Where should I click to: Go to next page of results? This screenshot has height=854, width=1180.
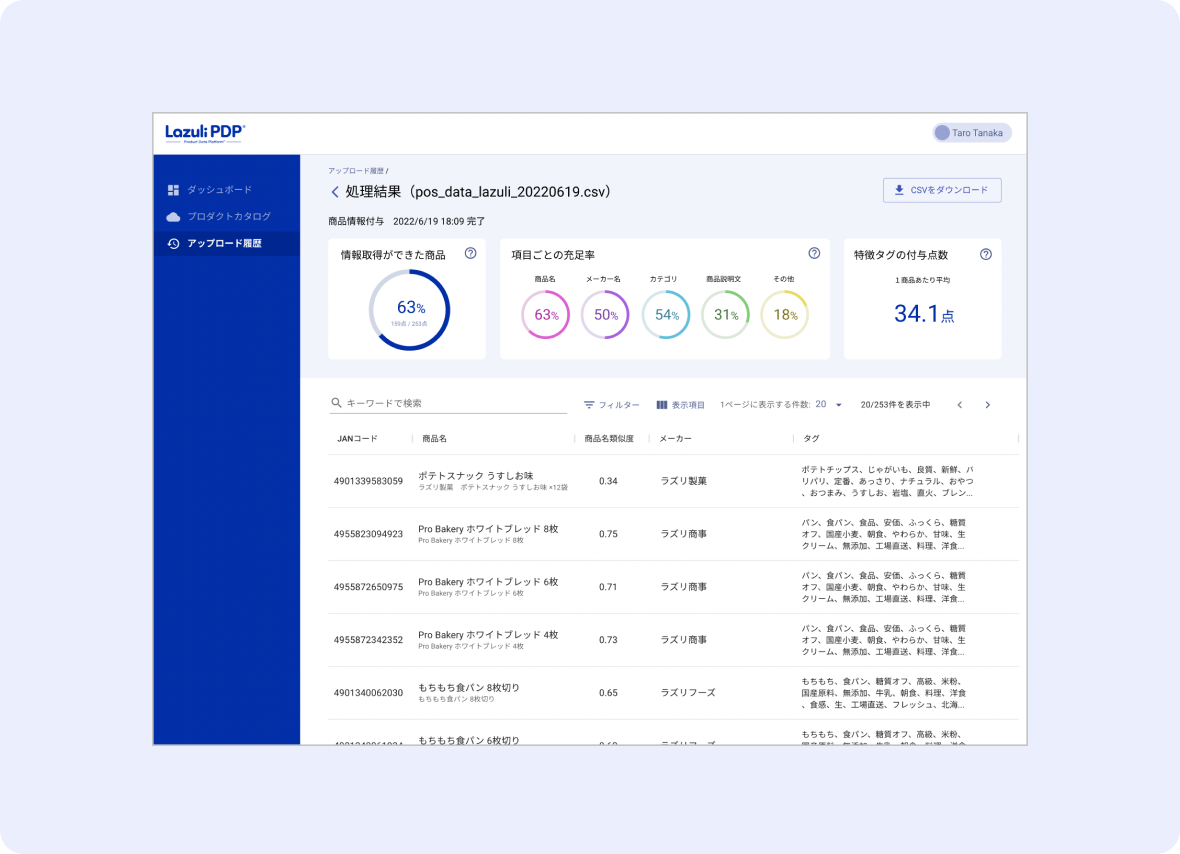point(987,405)
